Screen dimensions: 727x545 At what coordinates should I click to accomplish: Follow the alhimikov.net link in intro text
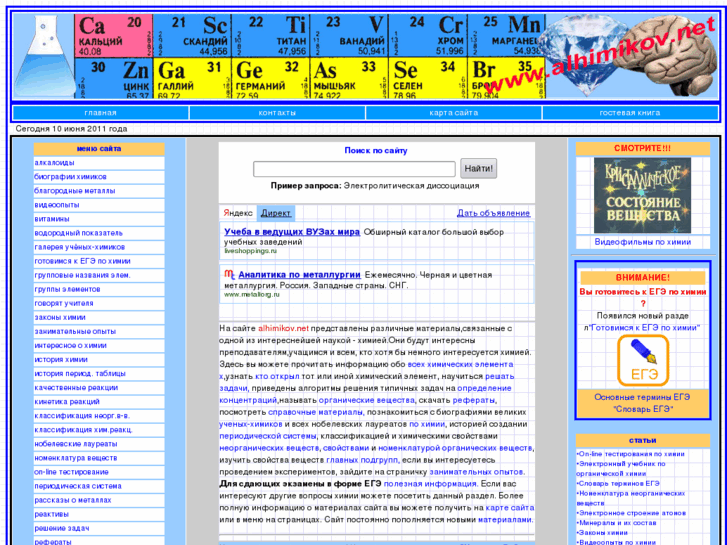pos(283,328)
